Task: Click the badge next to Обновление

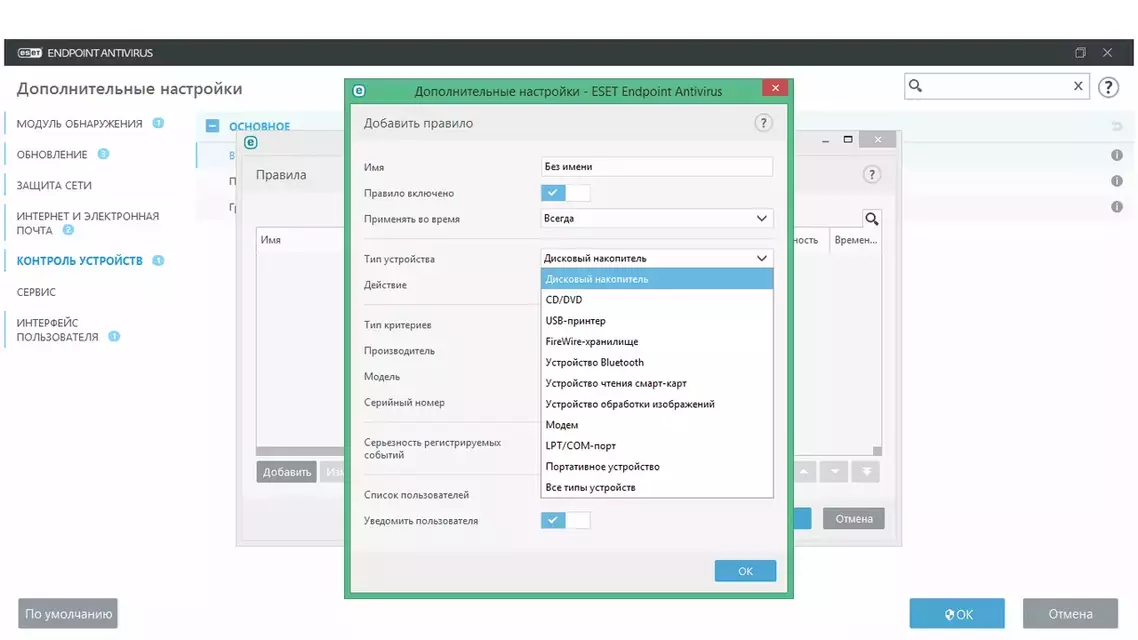Action: click(x=103, y=154)
